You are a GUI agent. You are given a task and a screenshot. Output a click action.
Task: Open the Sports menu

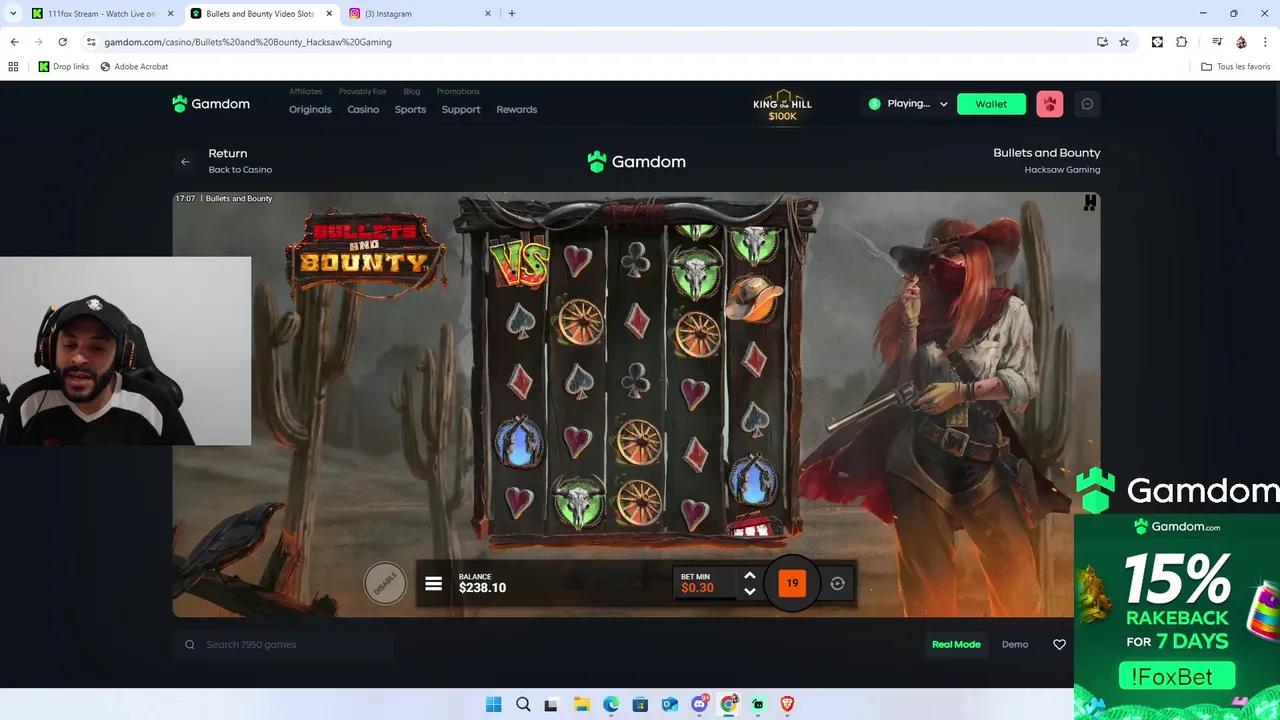[x=410, y=110]
